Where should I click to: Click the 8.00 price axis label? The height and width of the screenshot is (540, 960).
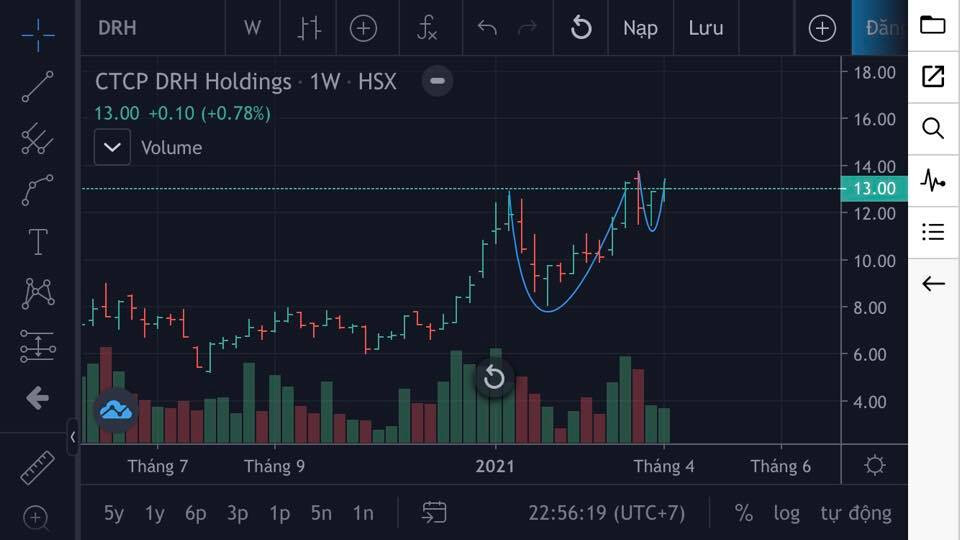coord(870,307)
